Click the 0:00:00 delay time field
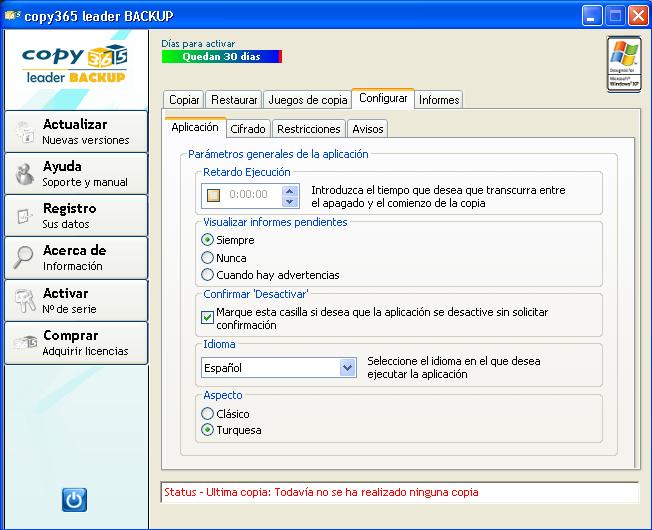This screenshot has height=530, width=652. pyautogui.click(x=250, y=195)
